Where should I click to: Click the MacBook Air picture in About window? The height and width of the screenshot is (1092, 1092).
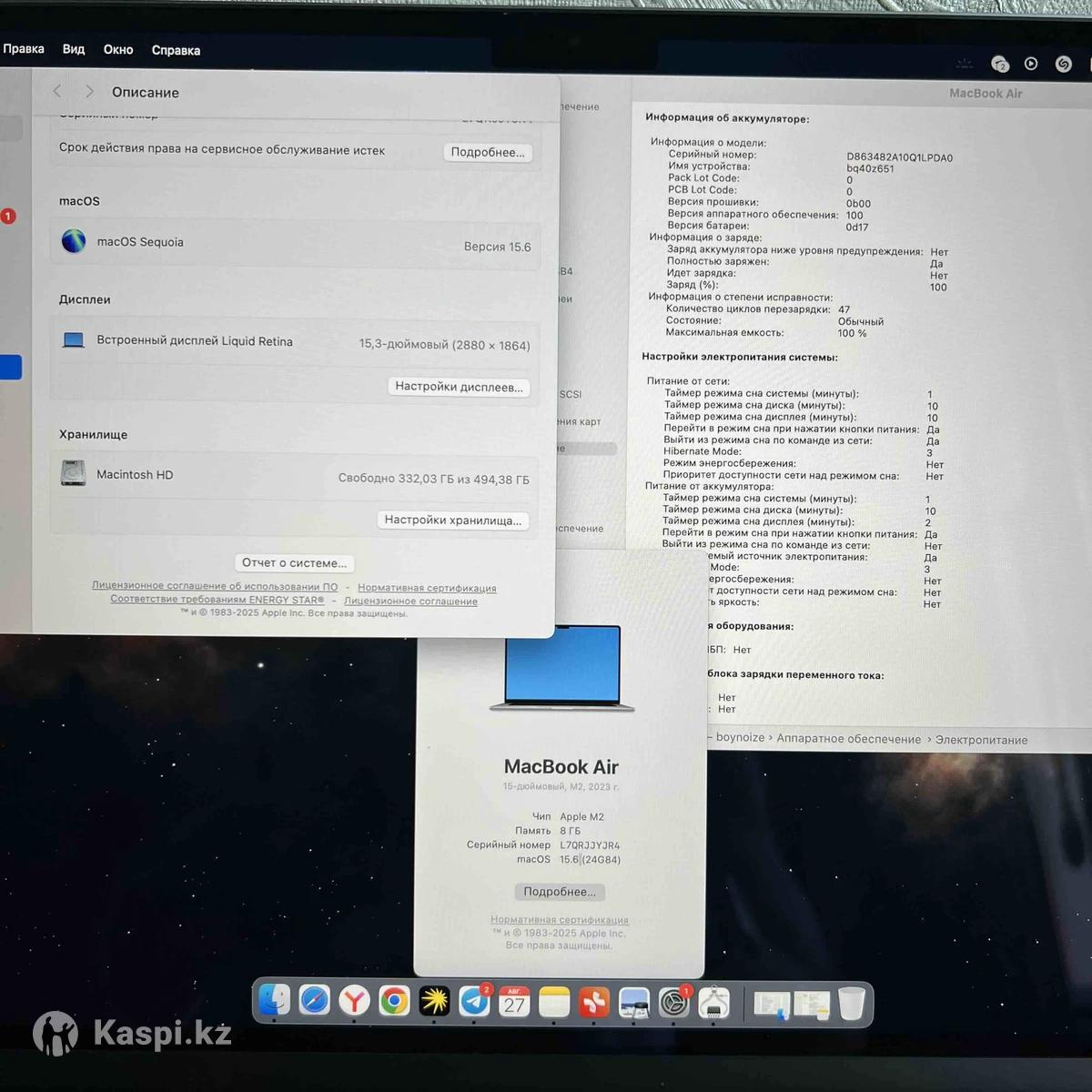tap(561, 668)
